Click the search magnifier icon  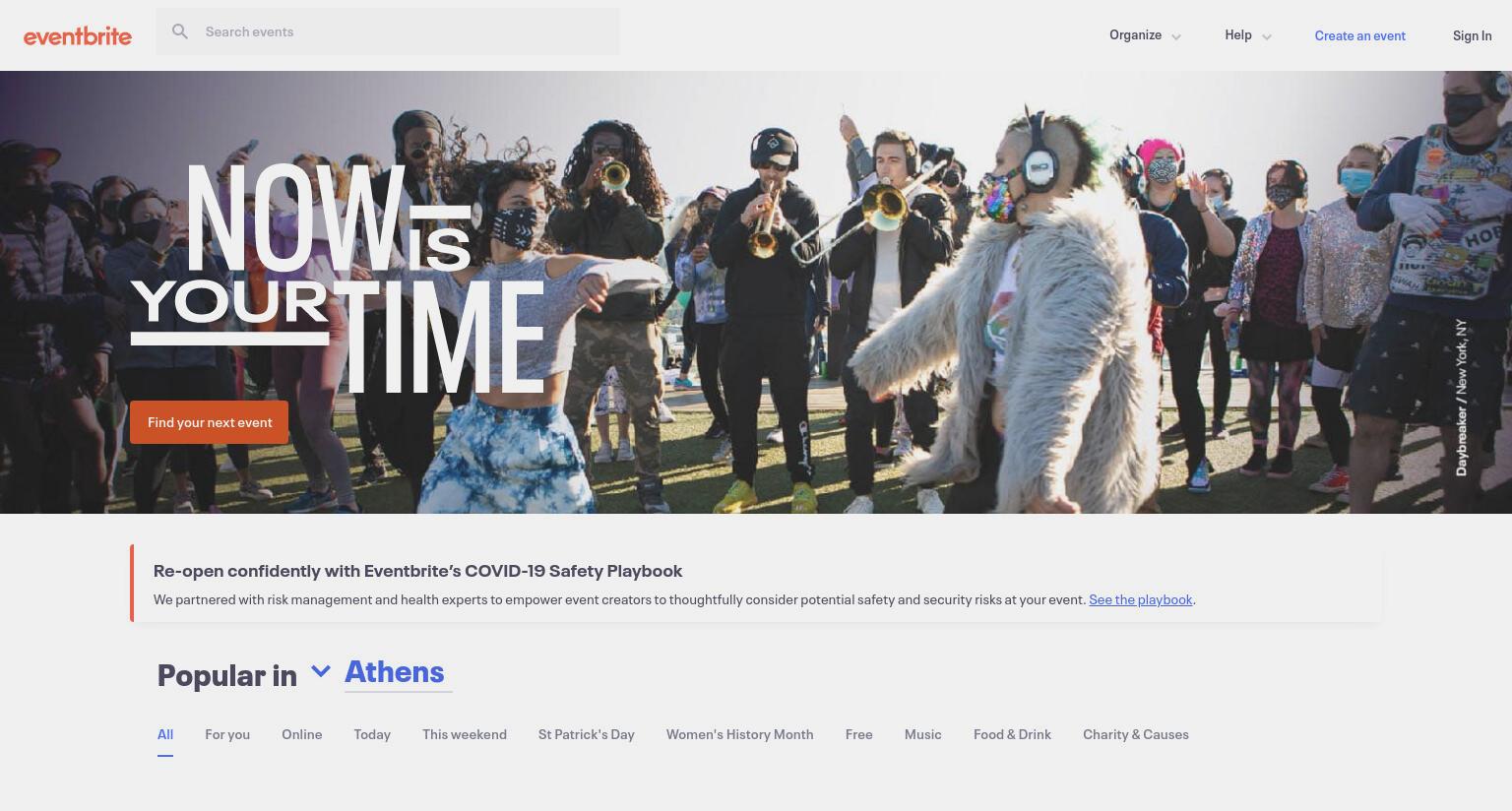[180, 31]
